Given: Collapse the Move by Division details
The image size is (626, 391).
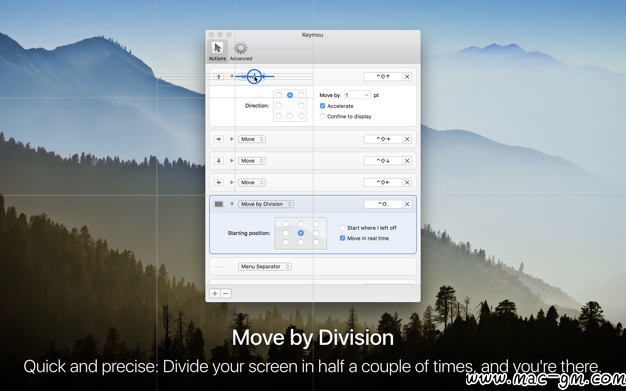Looking at the screenshot, I should [x=232, y=204].
